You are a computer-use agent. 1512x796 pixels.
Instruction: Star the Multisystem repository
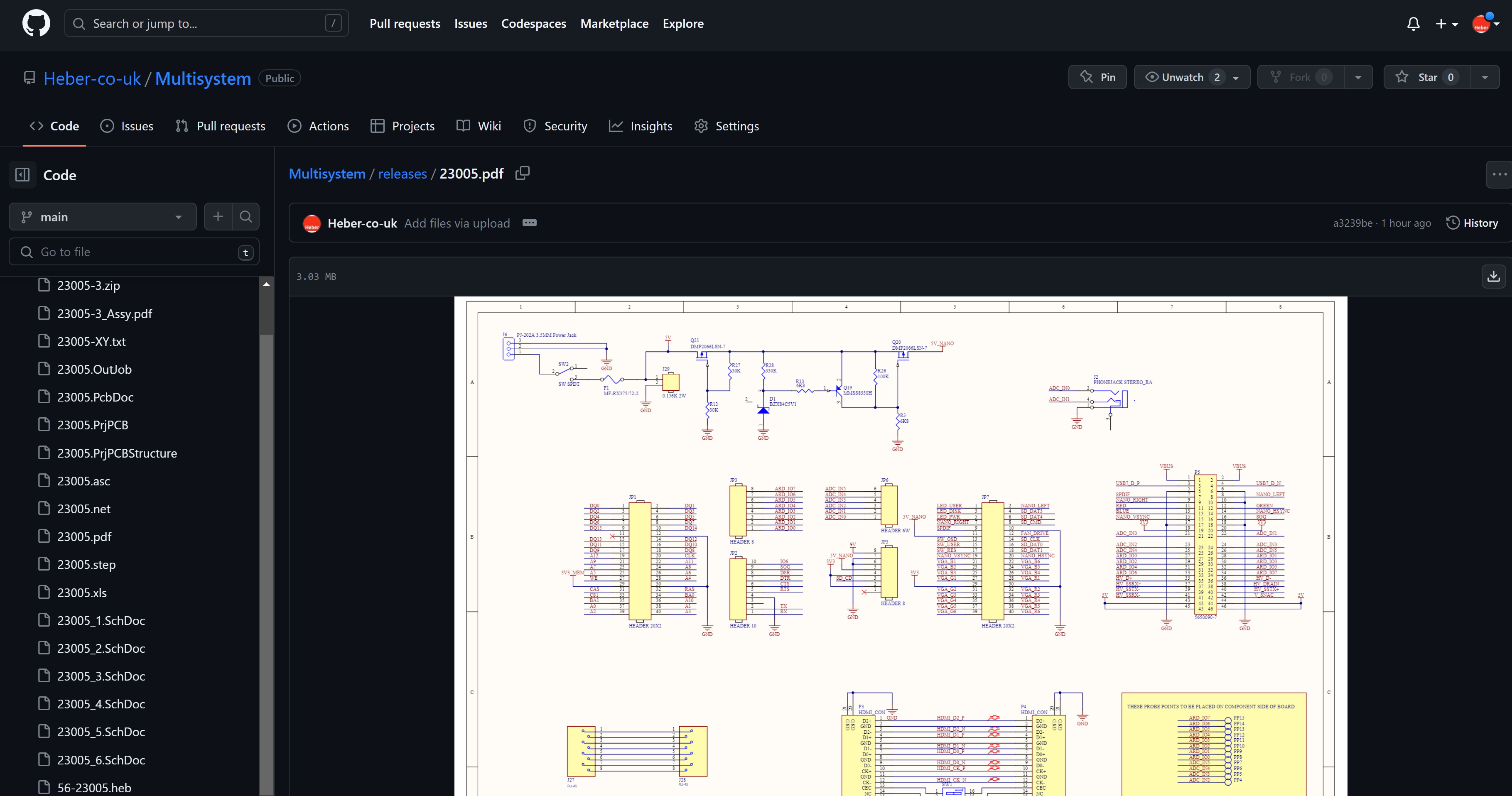pyautogui.click(x=1427, y=77)
